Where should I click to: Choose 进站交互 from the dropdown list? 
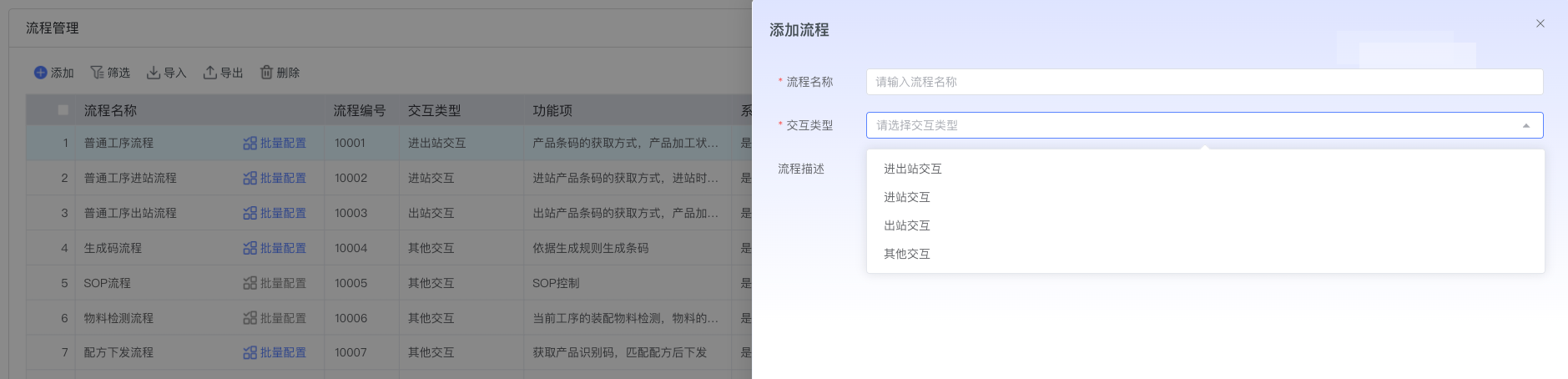[x=906, y=197]
